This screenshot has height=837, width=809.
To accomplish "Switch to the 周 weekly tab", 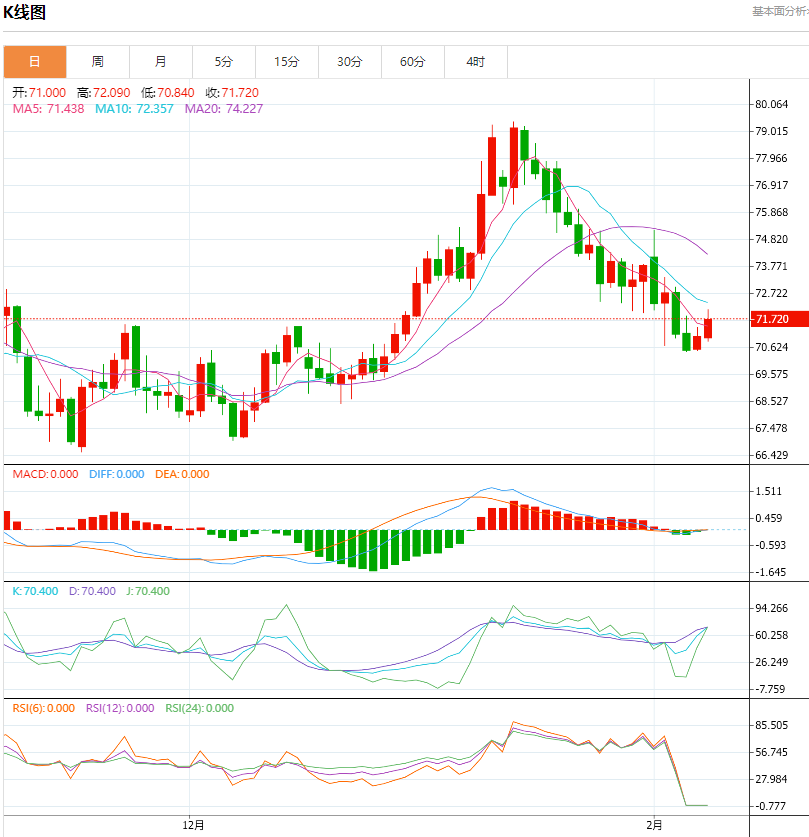I will pos(98,62).
